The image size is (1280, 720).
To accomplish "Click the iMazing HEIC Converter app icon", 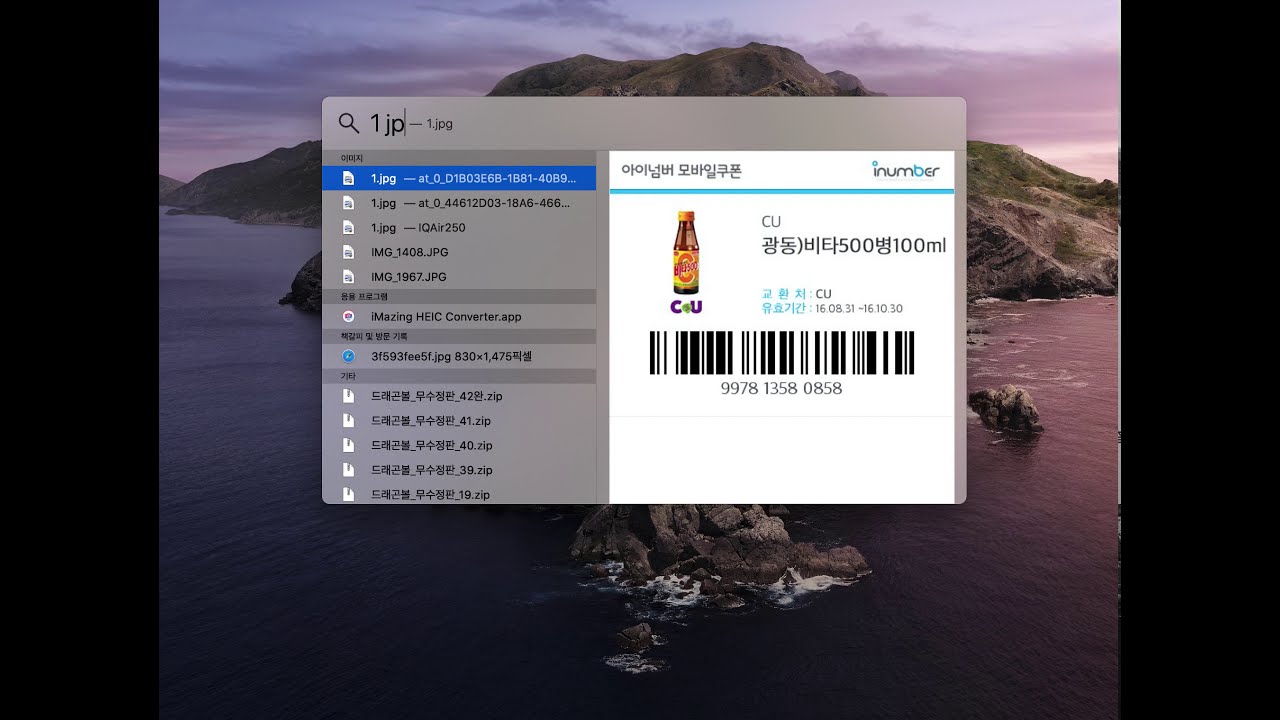I will 348,316.
